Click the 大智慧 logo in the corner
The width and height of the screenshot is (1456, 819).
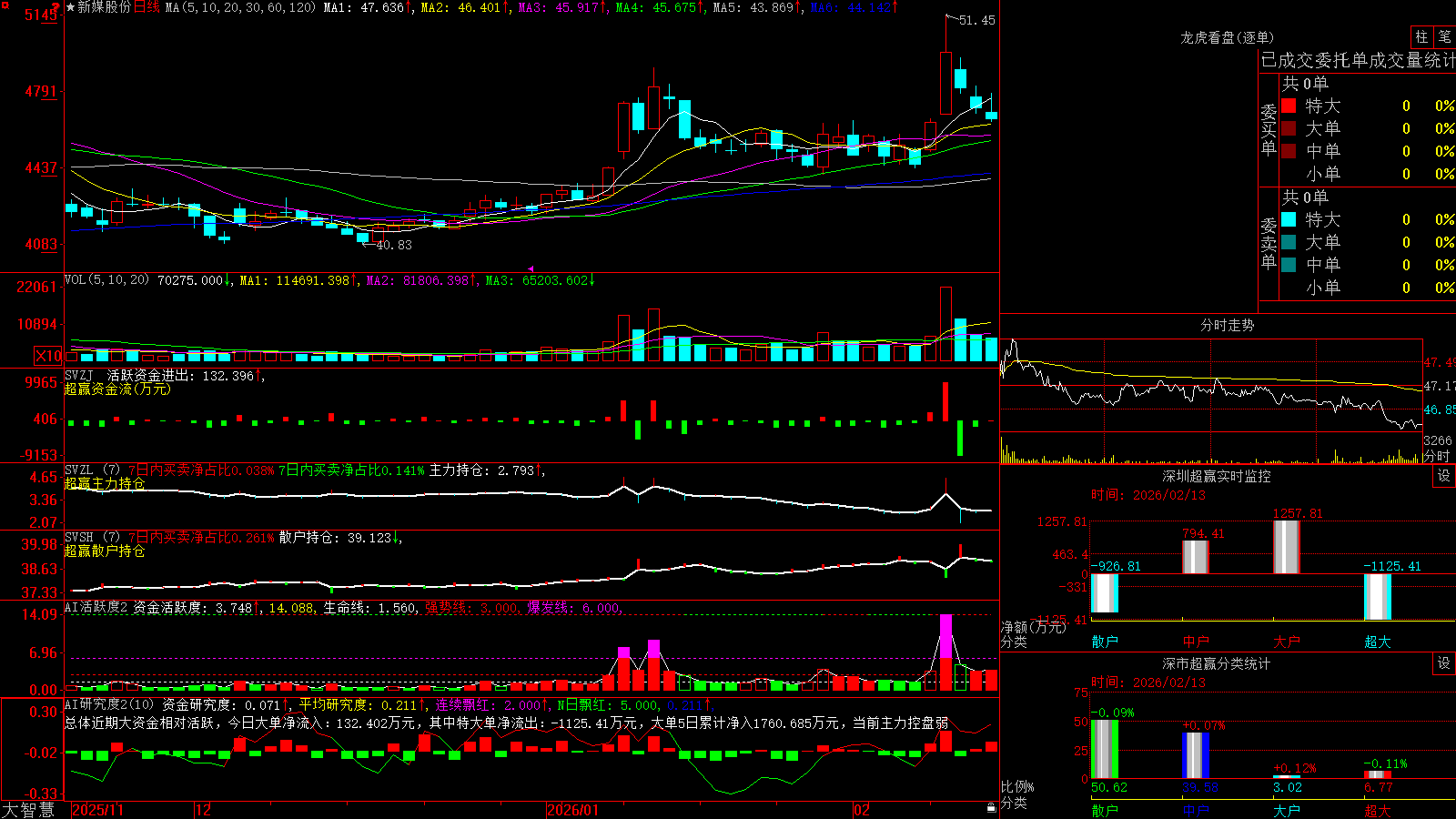tap(29, 810)
